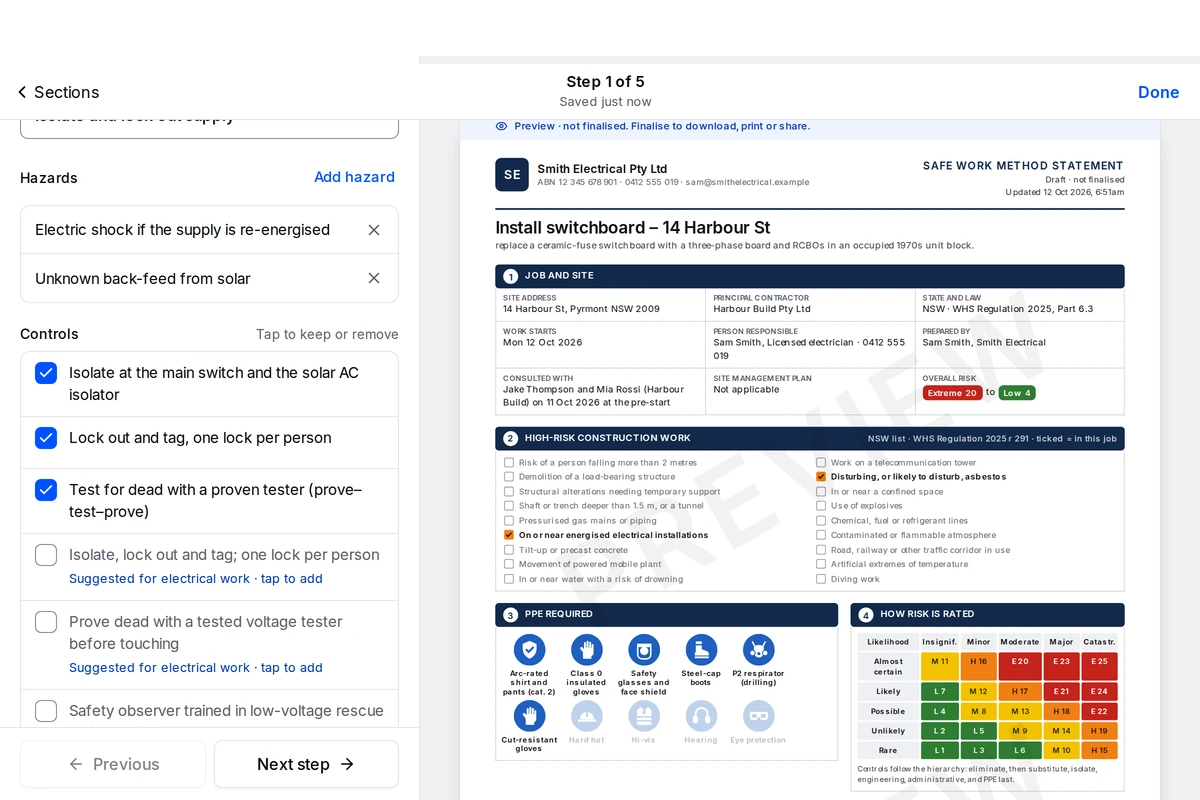Click the Low 4 risk badge

point(1017,393)
